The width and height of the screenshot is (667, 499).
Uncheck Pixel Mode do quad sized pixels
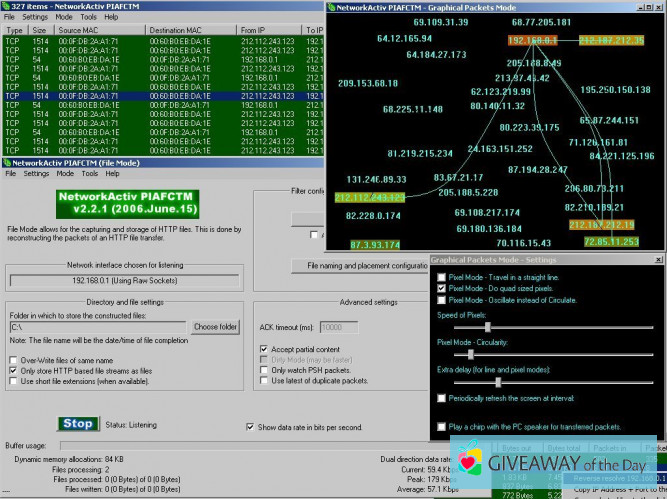click(442, 288)
